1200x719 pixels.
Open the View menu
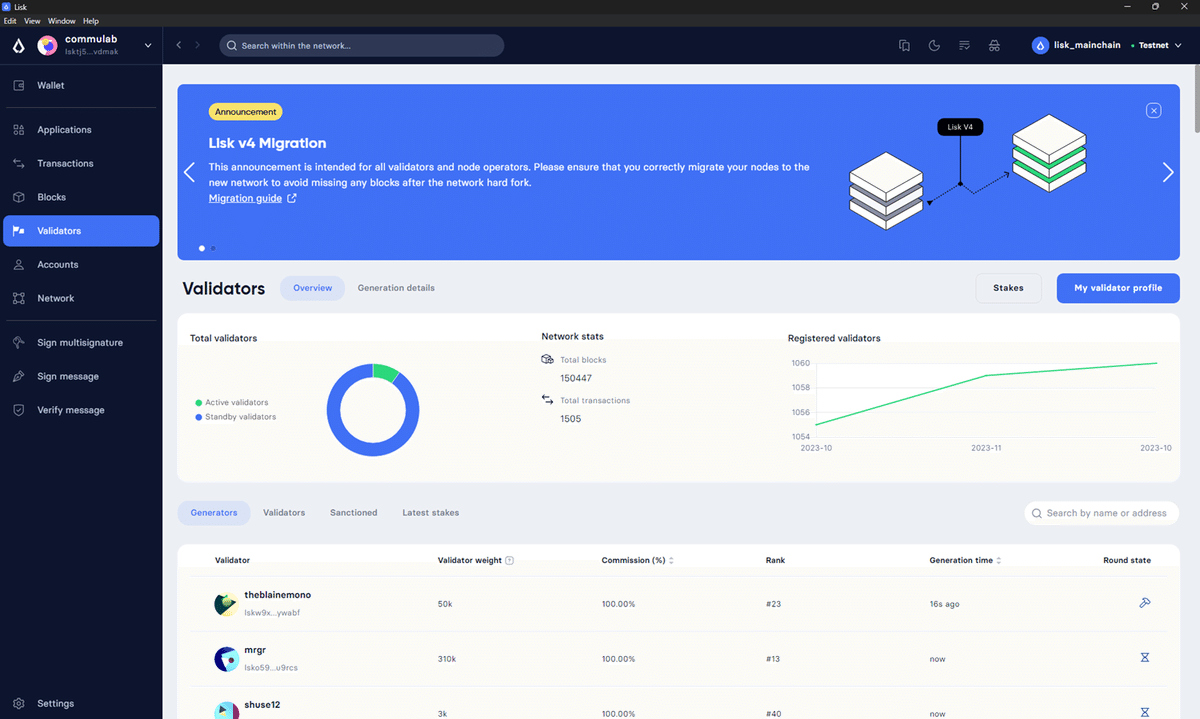[x=32, y=21]
